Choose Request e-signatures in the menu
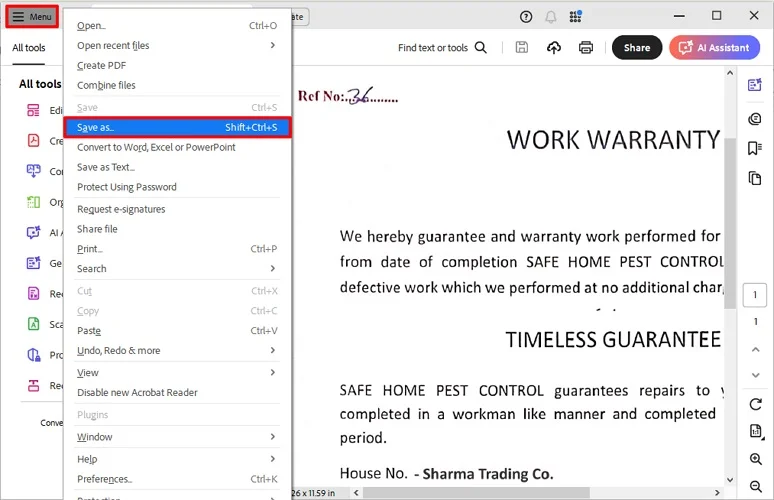 pos(177,209)
